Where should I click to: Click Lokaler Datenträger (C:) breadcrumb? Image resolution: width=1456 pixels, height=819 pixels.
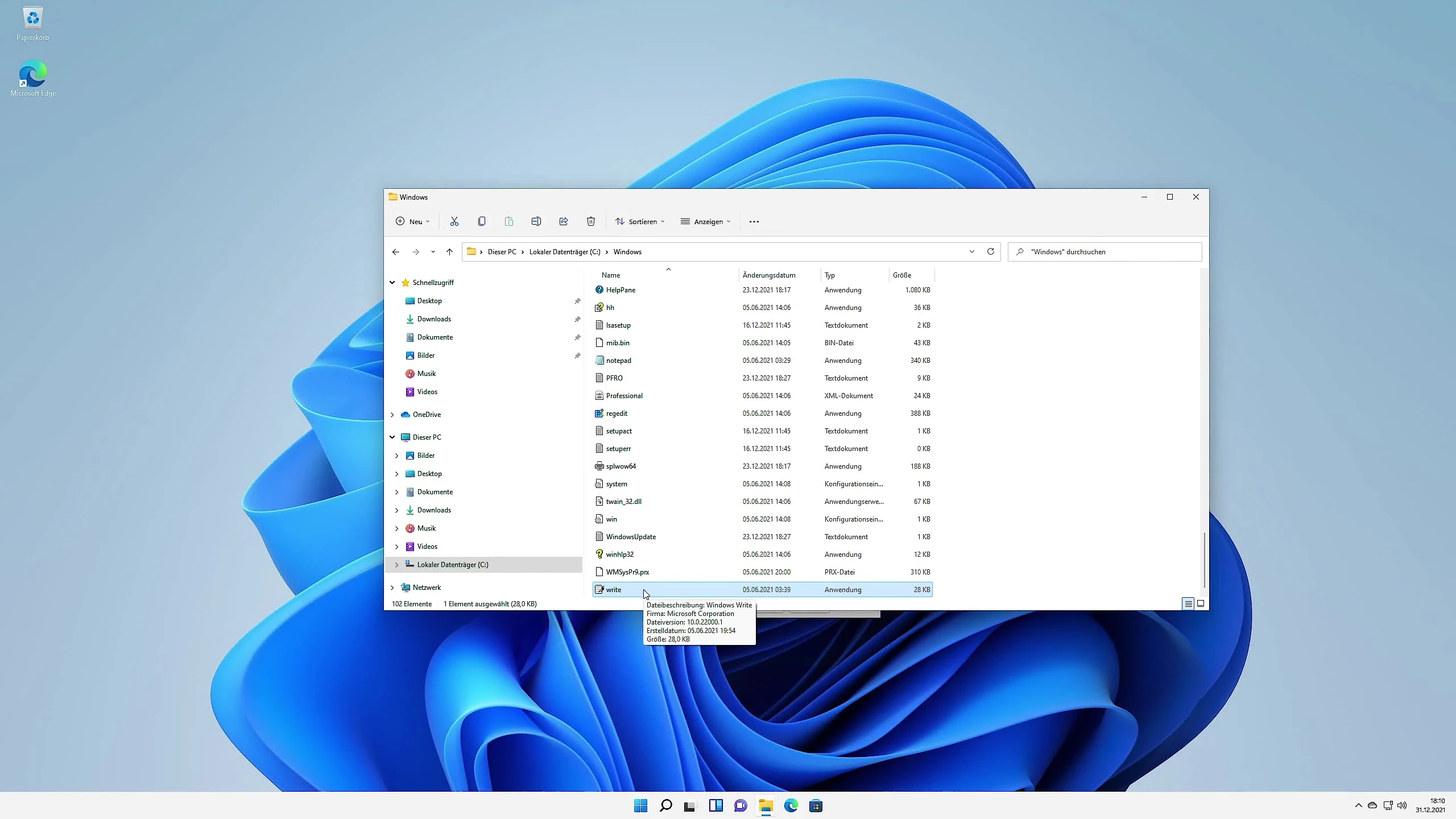565,252
